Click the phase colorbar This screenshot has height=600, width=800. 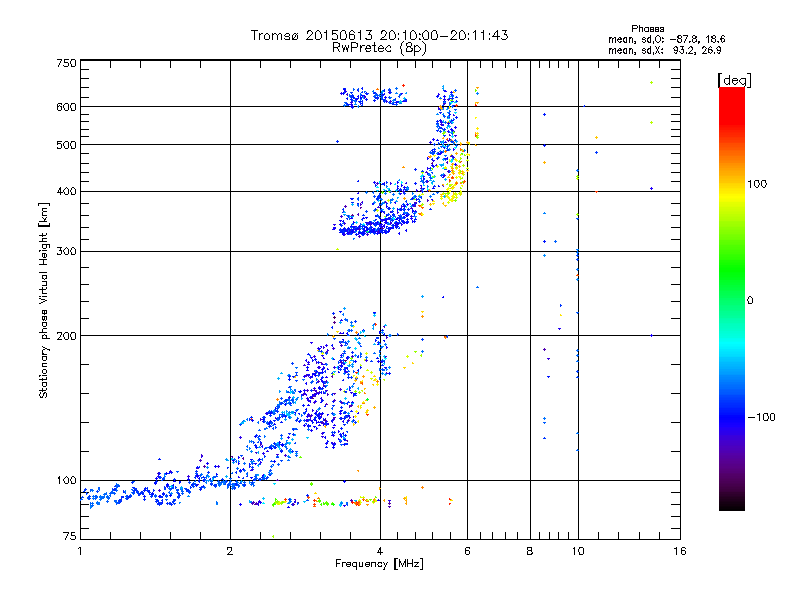pyautogui.click(x=732, y=298)
